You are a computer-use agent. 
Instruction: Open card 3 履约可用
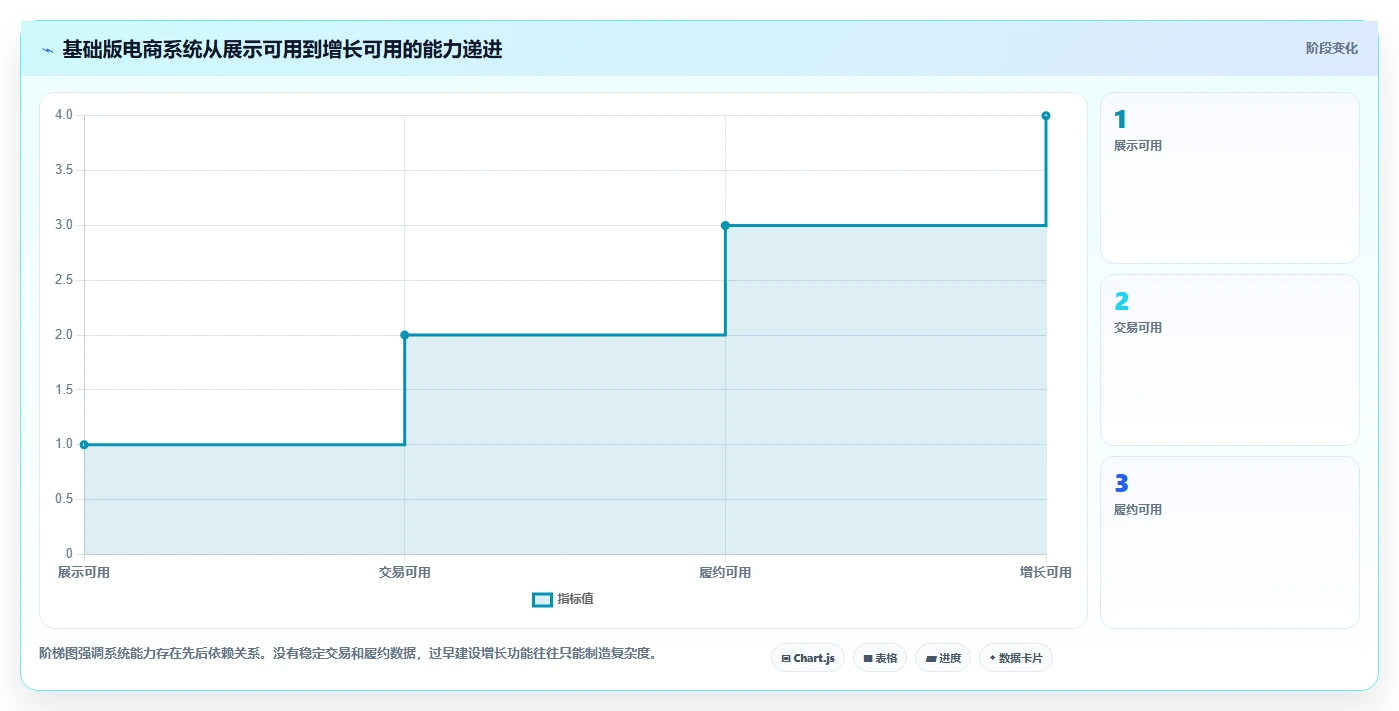[1230, 542]
